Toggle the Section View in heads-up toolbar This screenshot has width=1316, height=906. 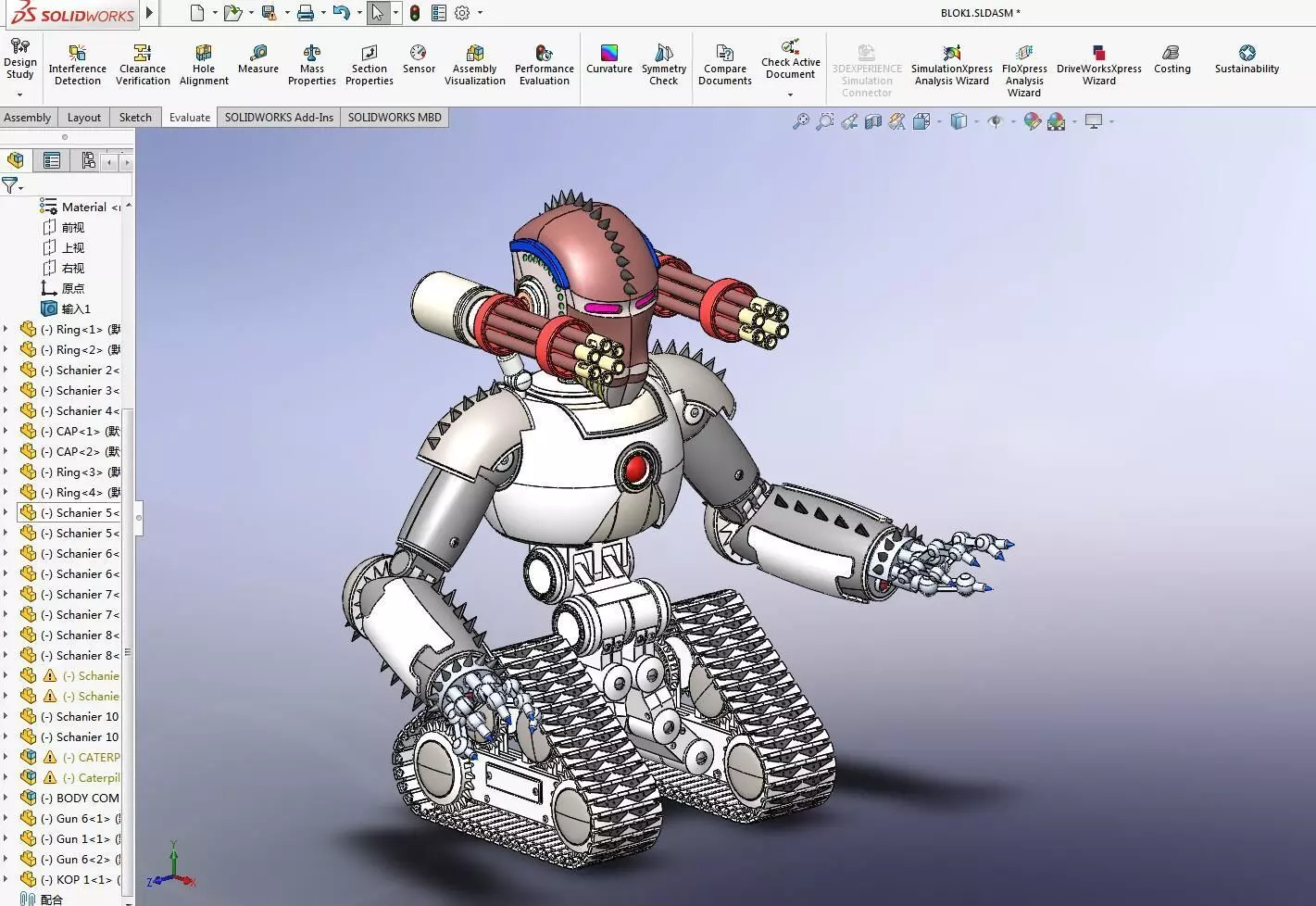(873, 121)
